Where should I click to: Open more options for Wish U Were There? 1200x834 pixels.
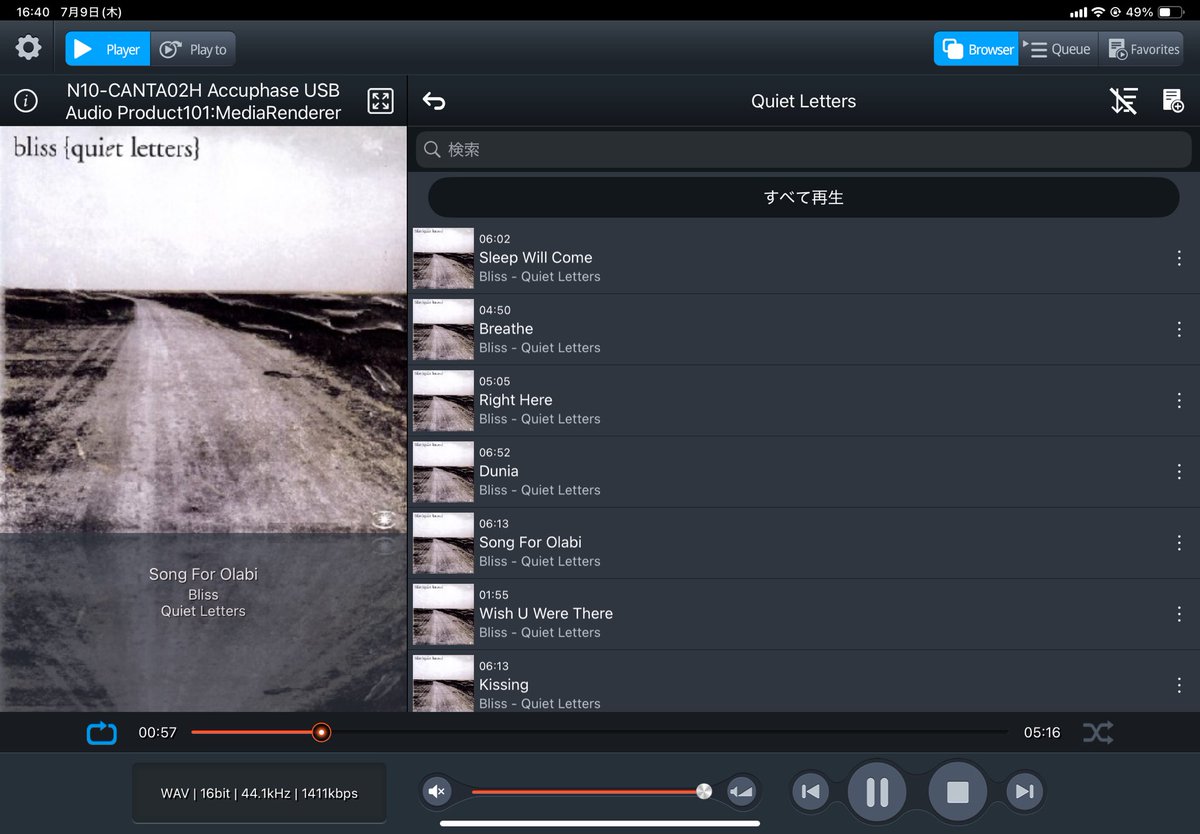tap(1179, 613)
